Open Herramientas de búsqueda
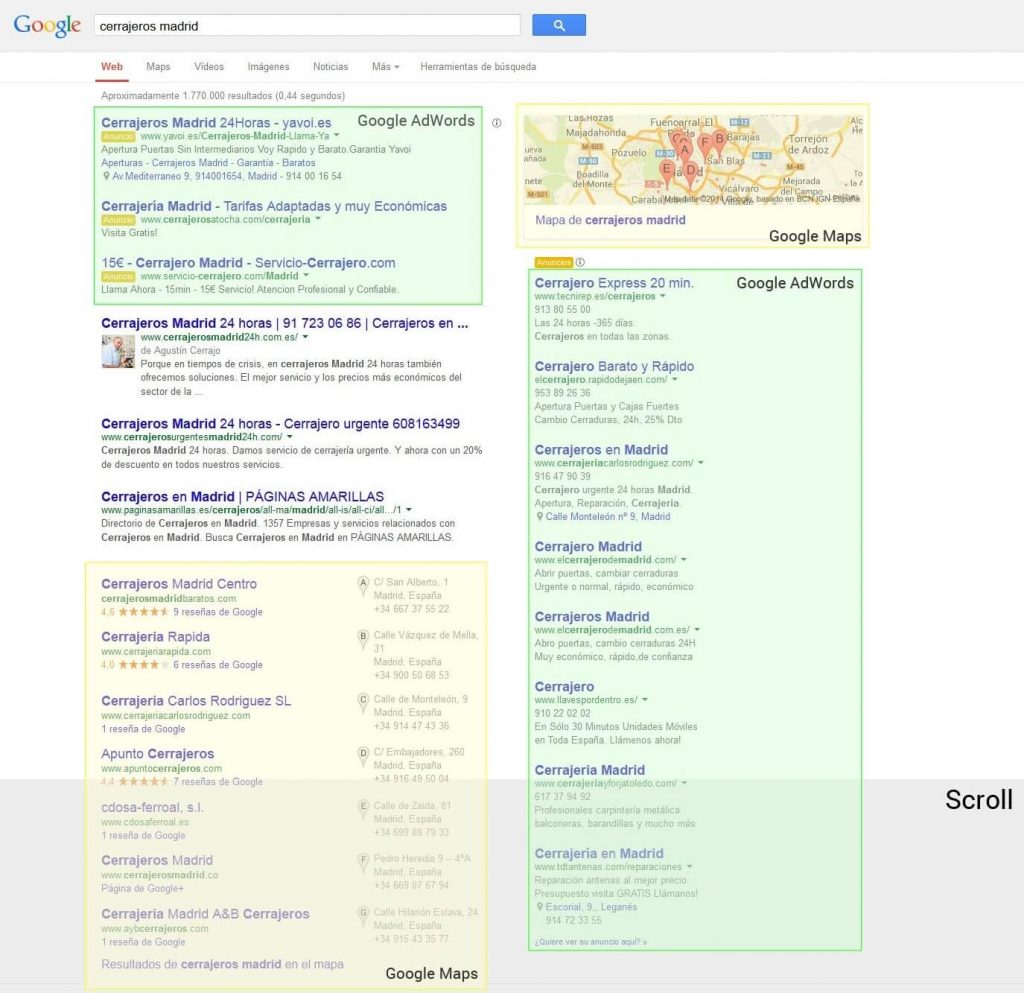The image size is (1024, 993). click(478, 67)
